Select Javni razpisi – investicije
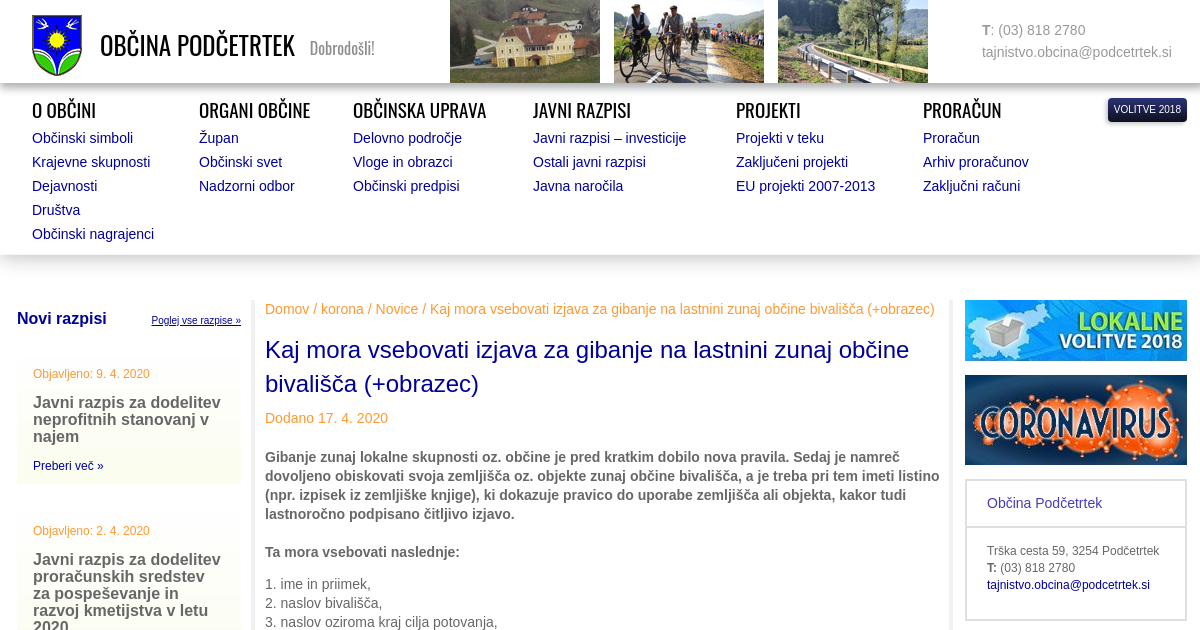The height and width of the screenshot is (630, 1200). [x=609, y=138]
